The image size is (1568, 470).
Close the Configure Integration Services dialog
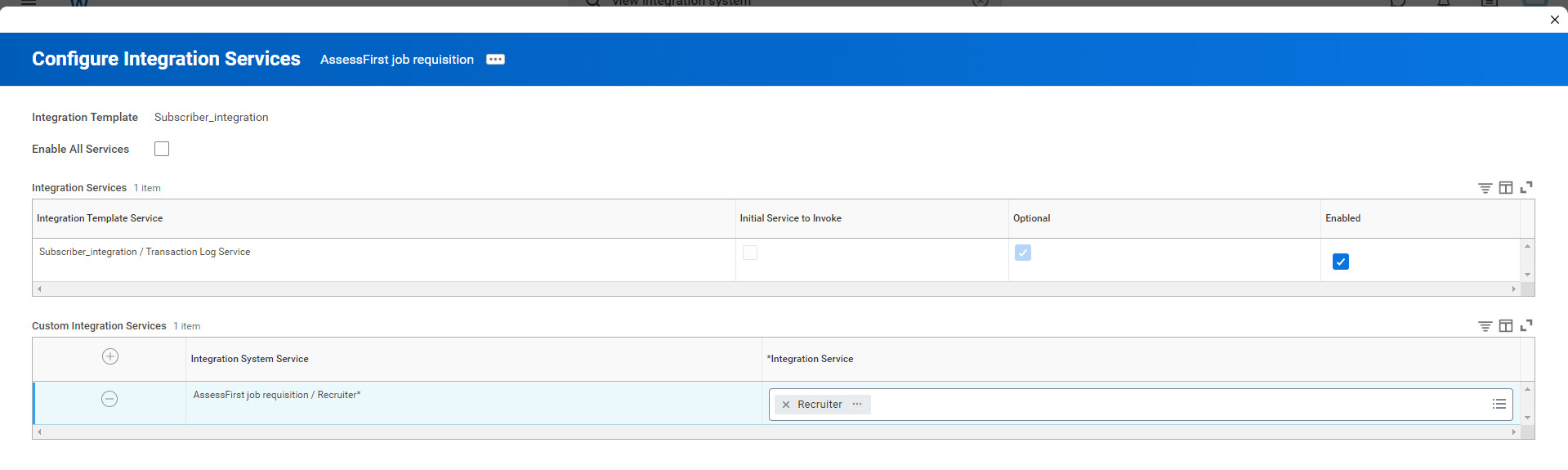[1554, 20]
